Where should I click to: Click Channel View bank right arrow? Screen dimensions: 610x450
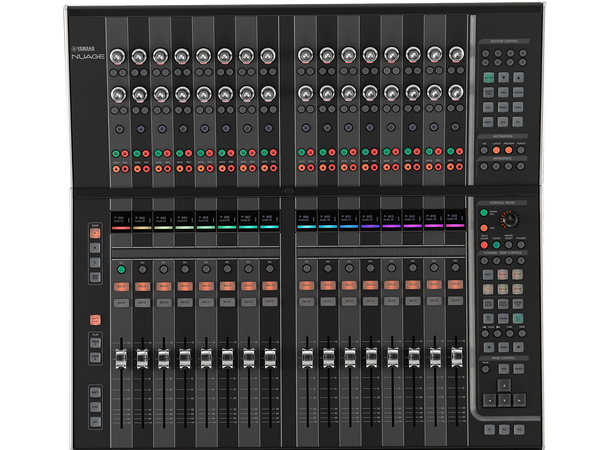[x=518, y=347]
